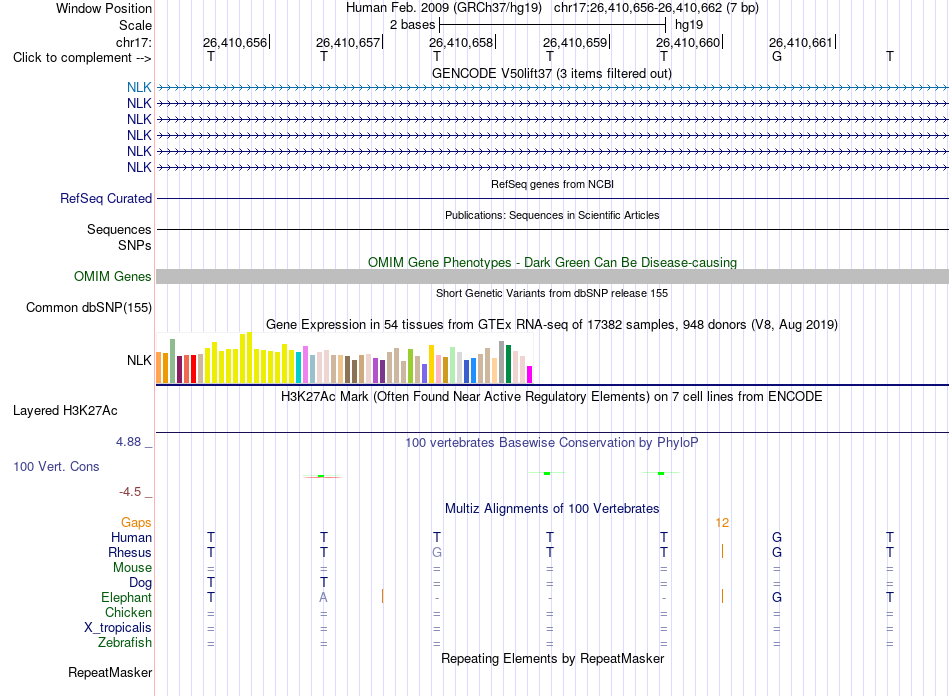The image size is (950, 696).
Task: Click the Dog species label
Action: pyautogui.click(x=140, y=582)
